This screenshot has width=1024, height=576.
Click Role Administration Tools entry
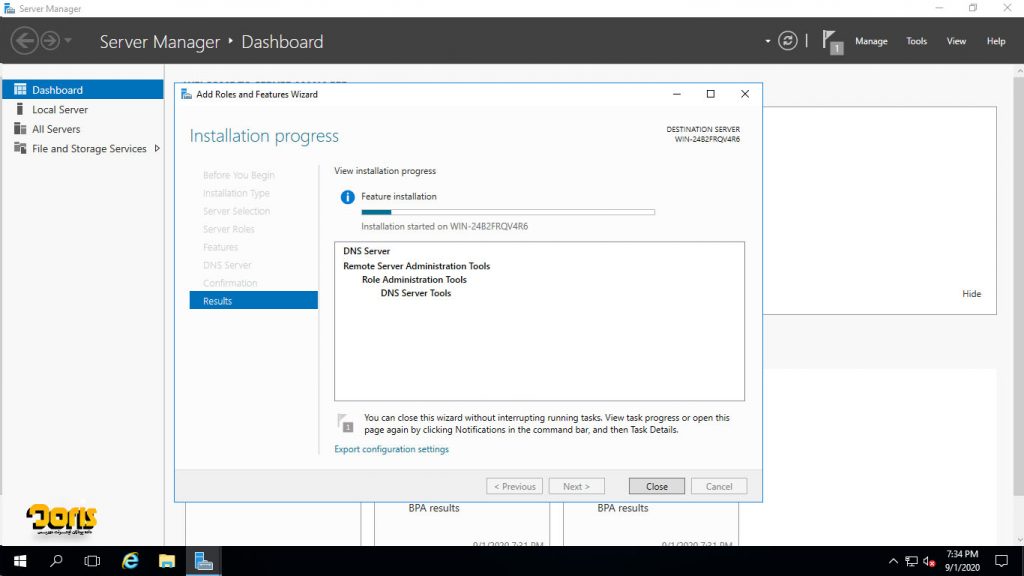click(414, 280)
